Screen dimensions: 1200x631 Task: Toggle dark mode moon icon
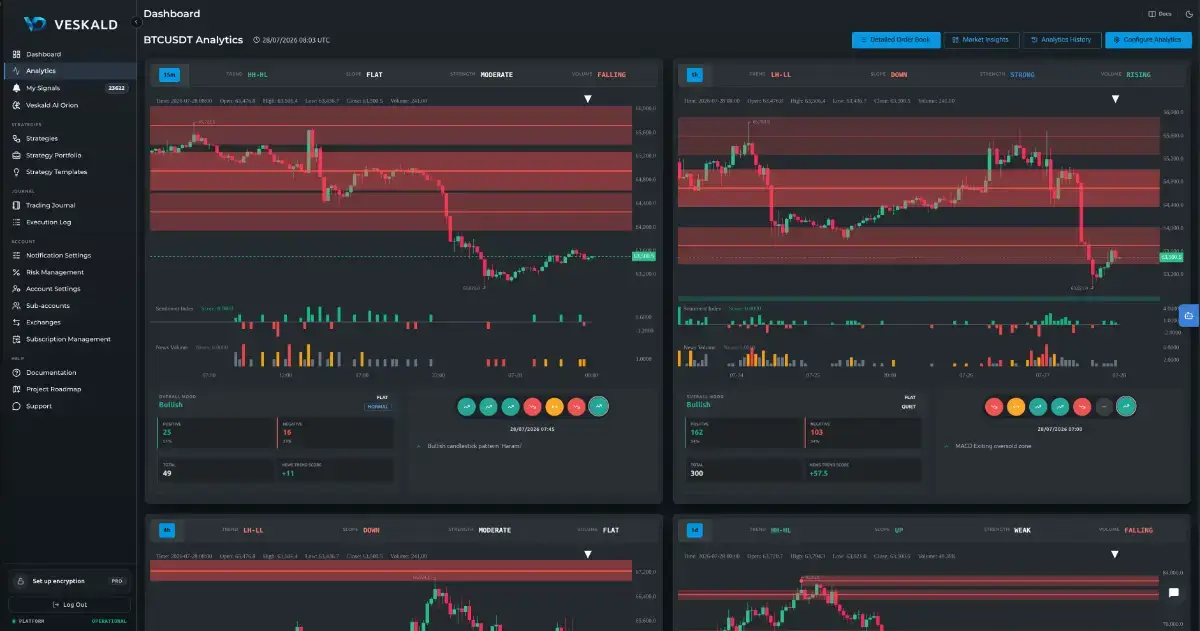[x=1188, y=14]
